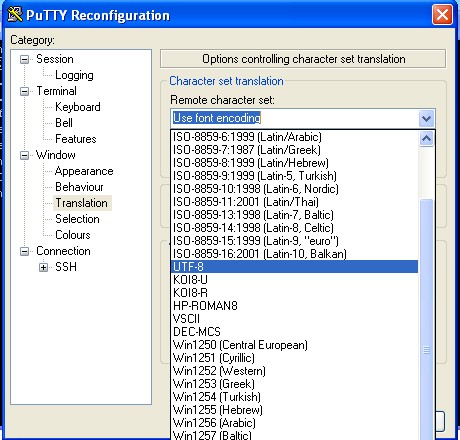Image resolution: width=460 pixels, height=440 pixels.
Task: Choose ISO-8859-7:1987 (Latin/Greek)
Action: 295,150
